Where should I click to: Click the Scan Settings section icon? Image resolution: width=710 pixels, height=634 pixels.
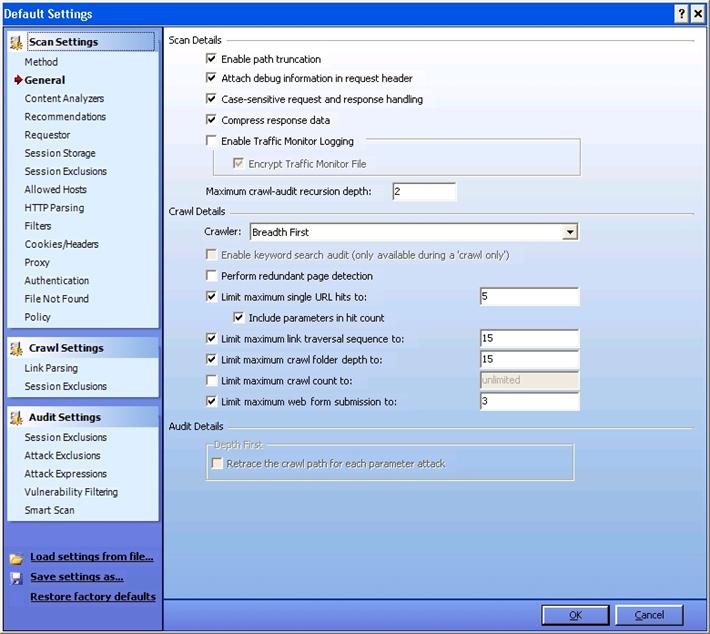pyautogui.click(x=16, y=42)
